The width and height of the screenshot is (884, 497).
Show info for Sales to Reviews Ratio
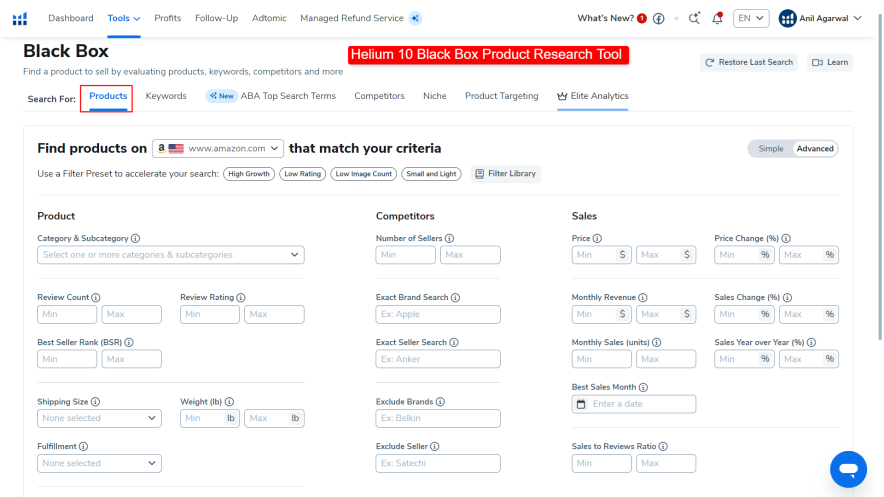coord(663,446)
